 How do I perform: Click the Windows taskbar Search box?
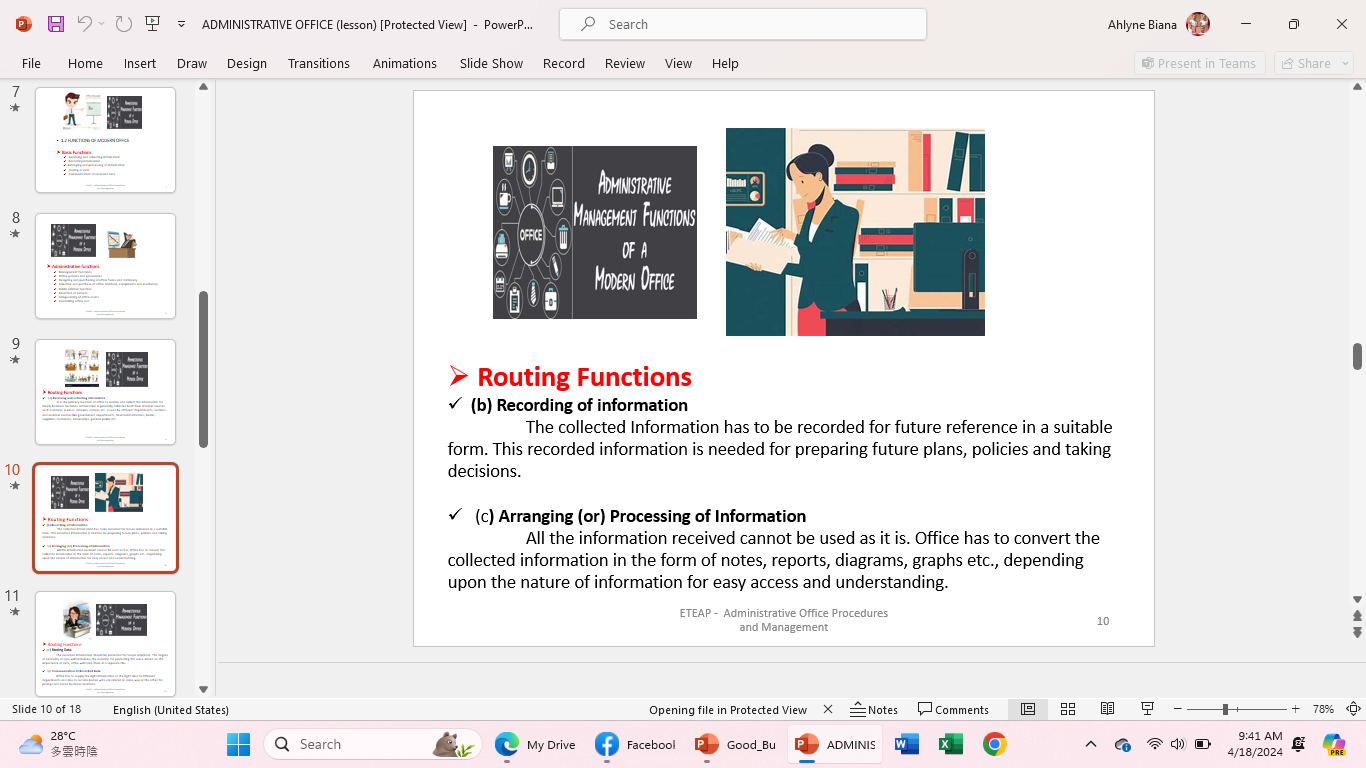pyautogui.click(x=372, y=744)
